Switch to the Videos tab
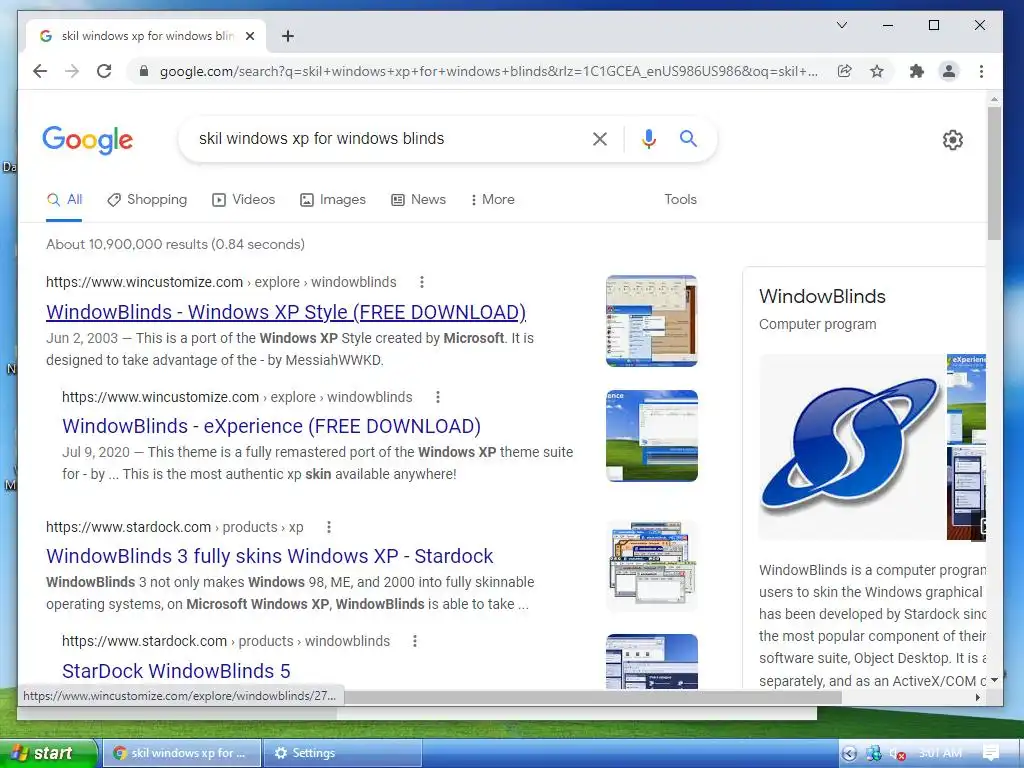 244,200
